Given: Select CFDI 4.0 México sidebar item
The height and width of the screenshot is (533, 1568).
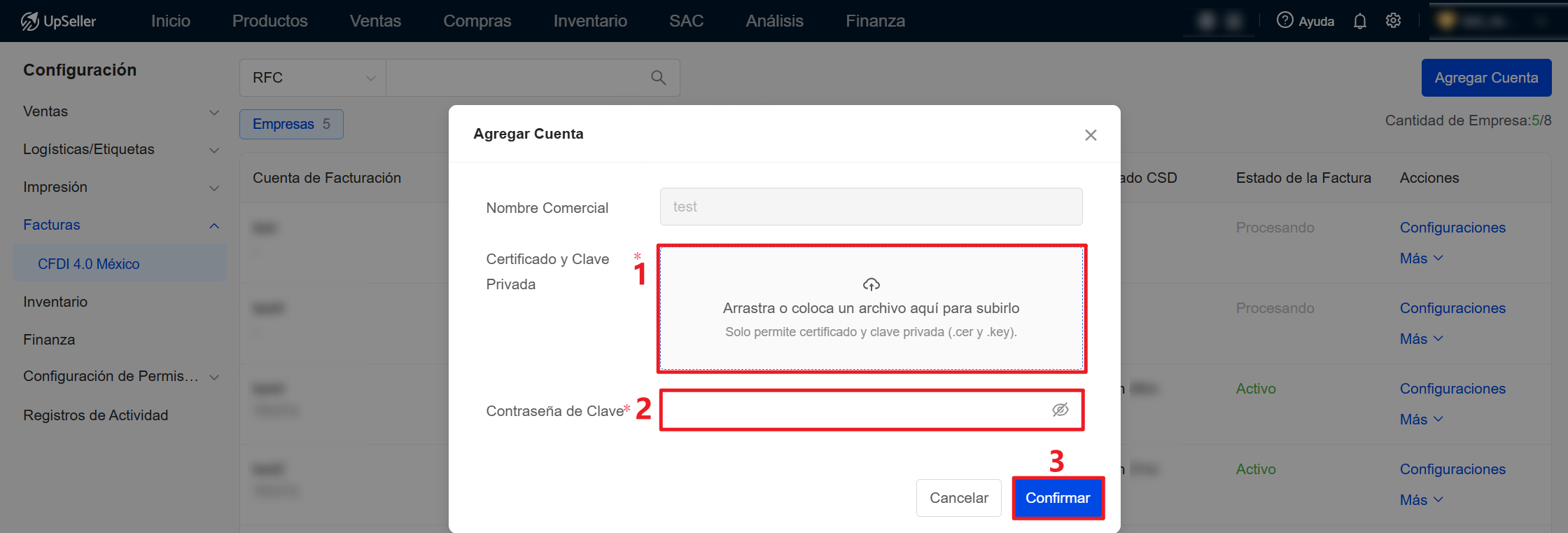Looking at the screenshot, I should 89,264.
